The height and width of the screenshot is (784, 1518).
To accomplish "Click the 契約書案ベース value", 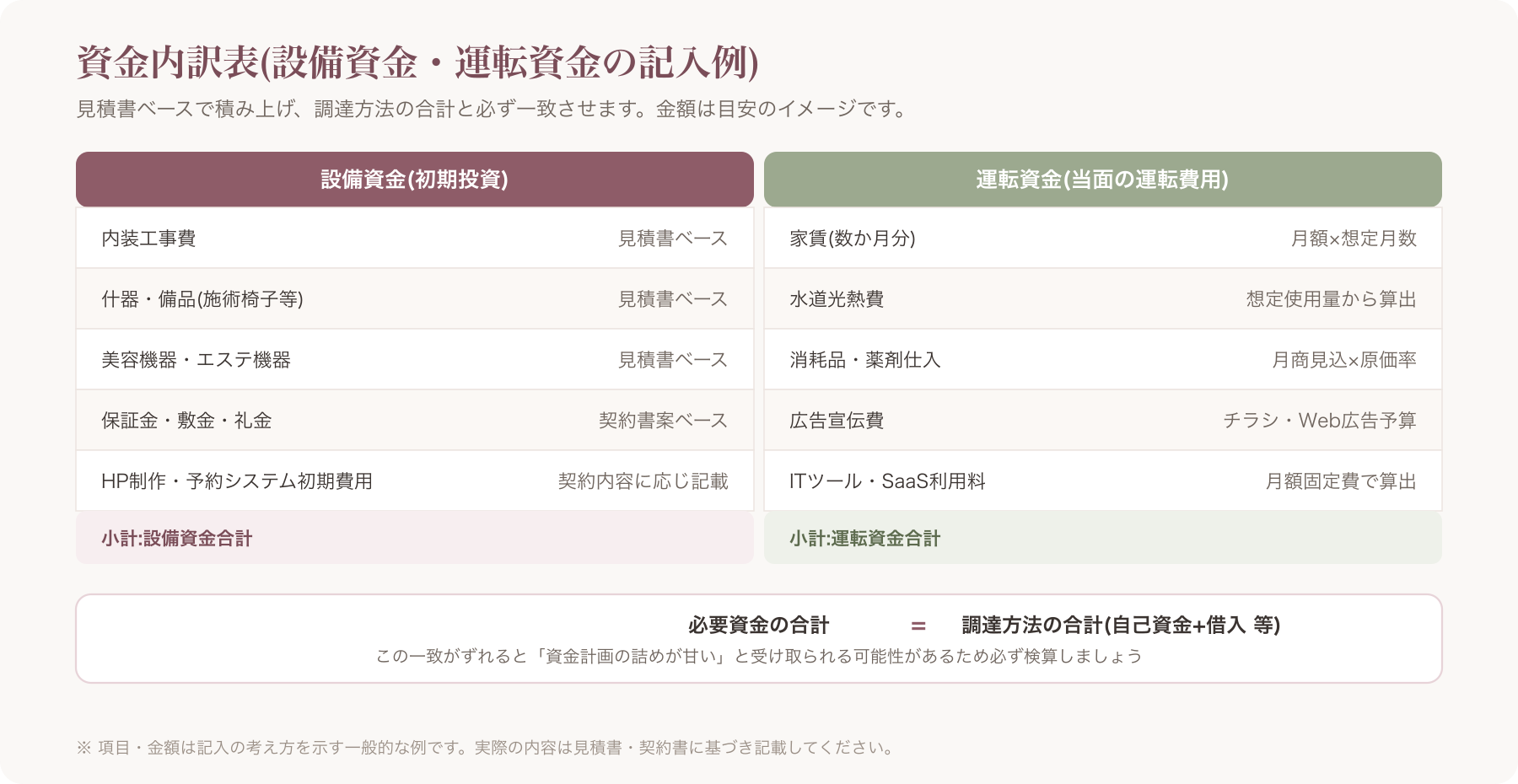I will tap(664, 421).
